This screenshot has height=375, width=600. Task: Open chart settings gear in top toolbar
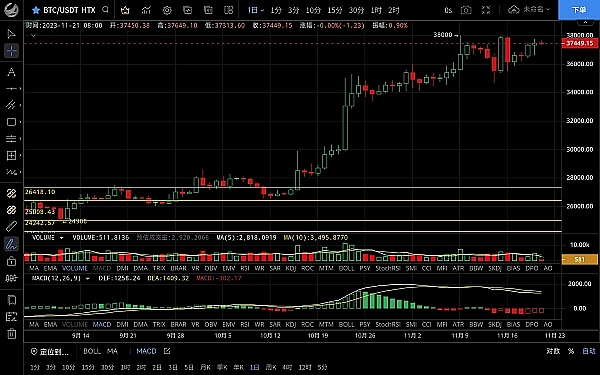167,10
